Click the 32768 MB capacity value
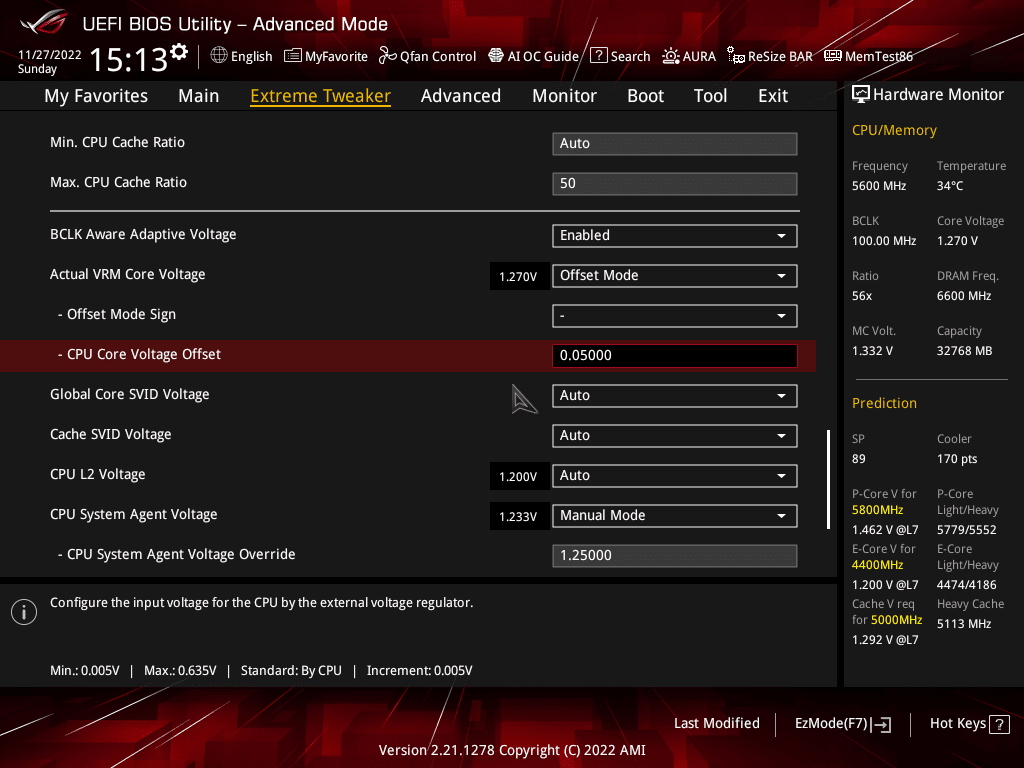 coord(965,351)
